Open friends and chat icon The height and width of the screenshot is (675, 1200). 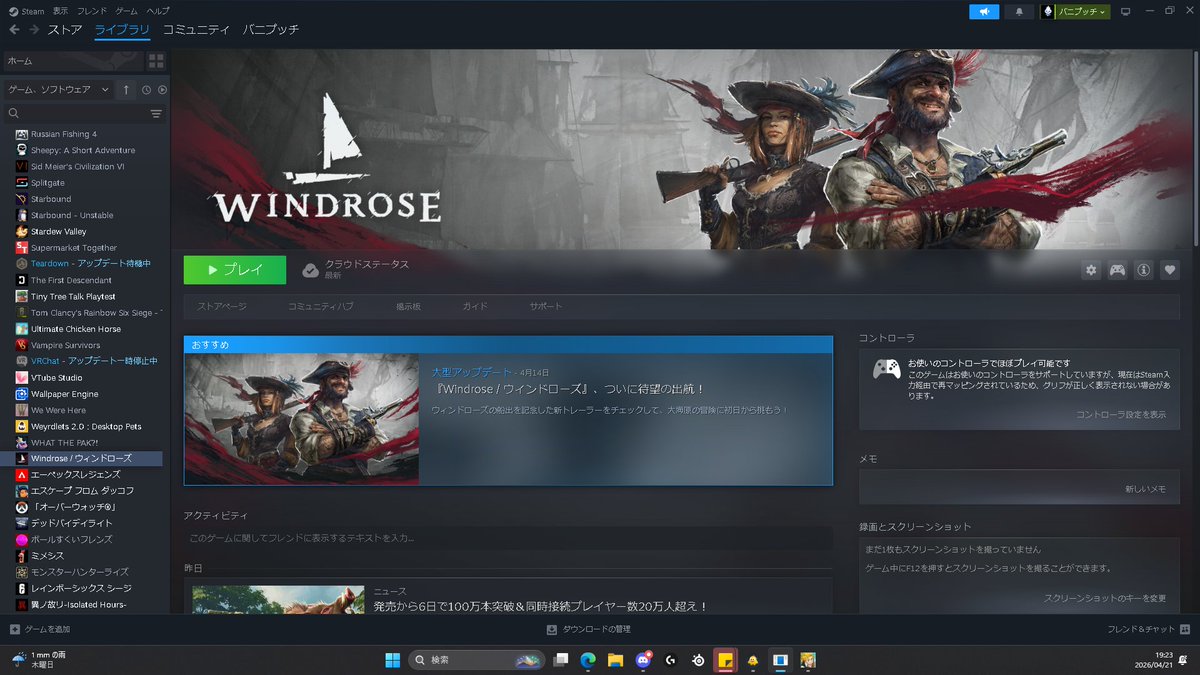click(1185, 629)
